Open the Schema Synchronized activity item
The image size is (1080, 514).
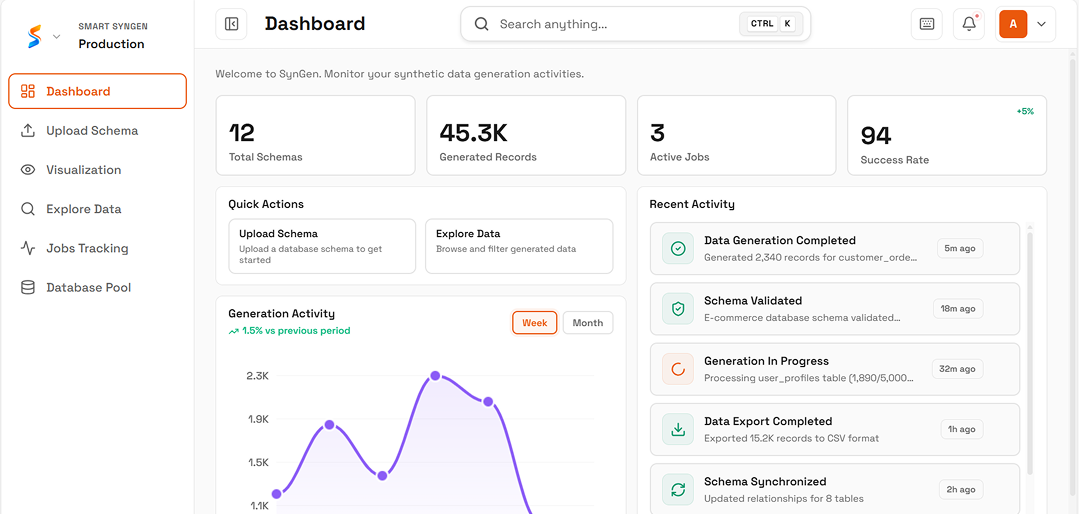pos(835,489)
